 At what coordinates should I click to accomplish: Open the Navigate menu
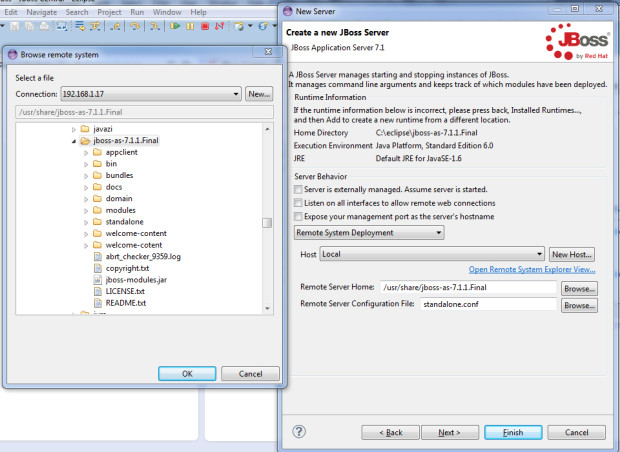point(42,11)
